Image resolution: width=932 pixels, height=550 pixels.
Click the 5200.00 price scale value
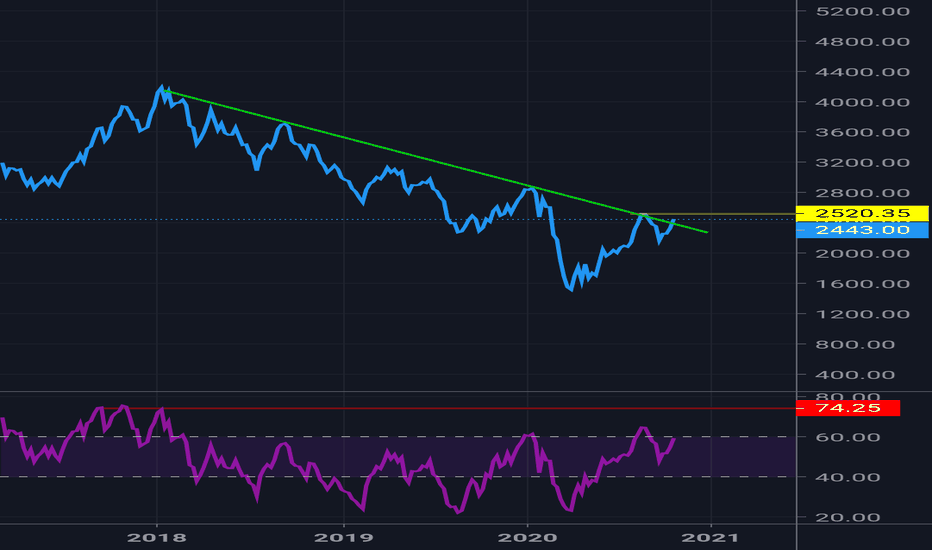point(862,11)
